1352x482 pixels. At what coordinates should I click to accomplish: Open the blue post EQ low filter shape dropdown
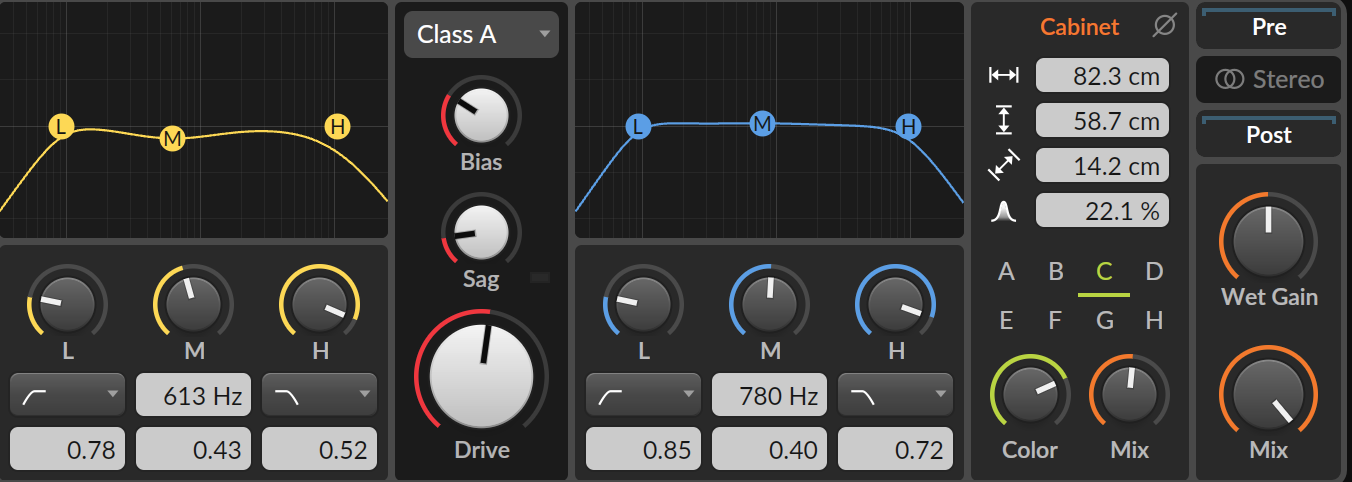(x=643, y=395)
